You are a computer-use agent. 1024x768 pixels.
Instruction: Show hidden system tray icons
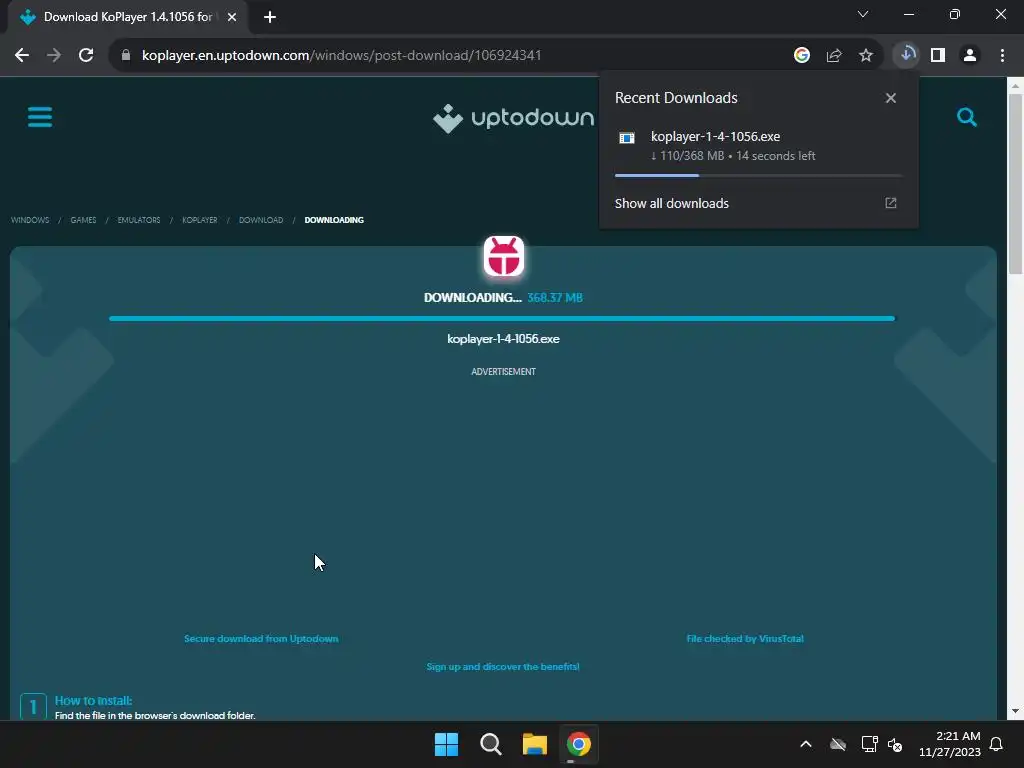806,744
